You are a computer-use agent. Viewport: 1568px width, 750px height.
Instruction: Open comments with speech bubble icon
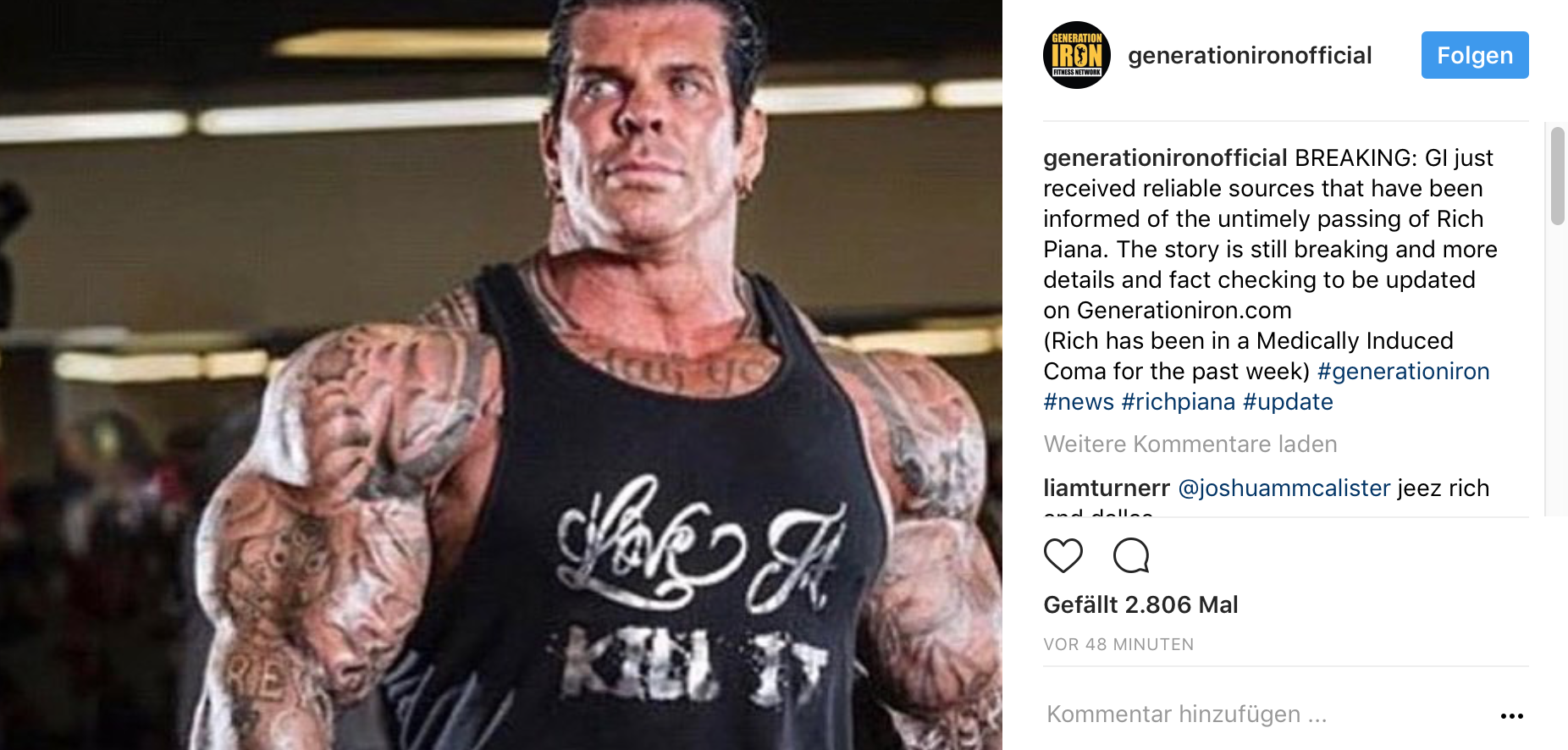(x=1131, y=556)
